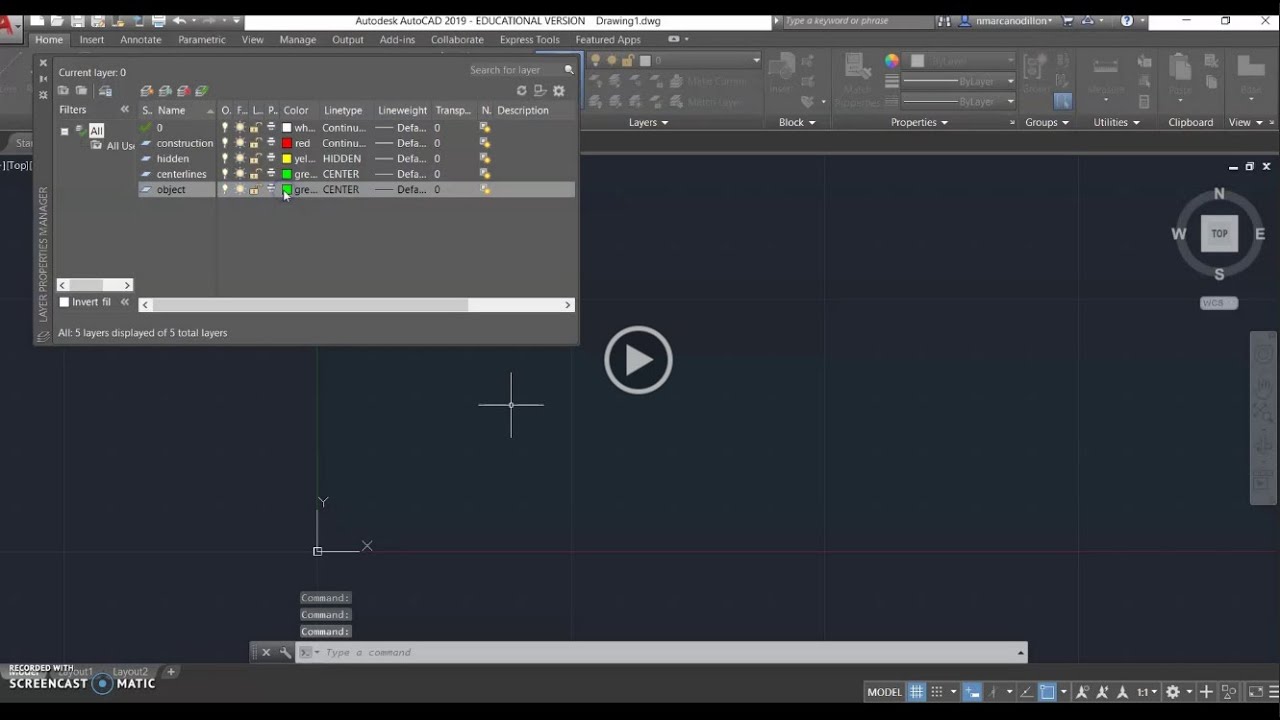Select the centerlines layer name

click(x=181, y=174)
